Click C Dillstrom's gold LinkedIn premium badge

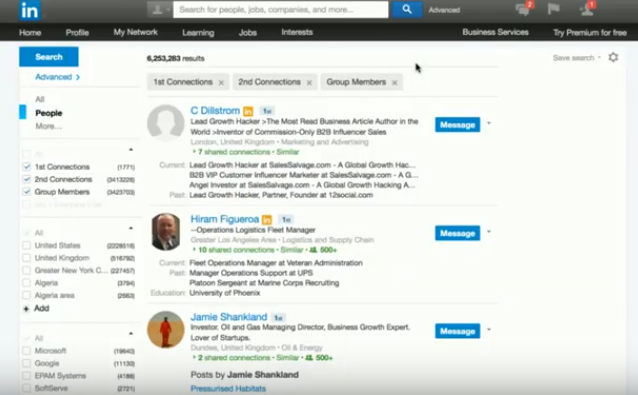click(248, 111)
